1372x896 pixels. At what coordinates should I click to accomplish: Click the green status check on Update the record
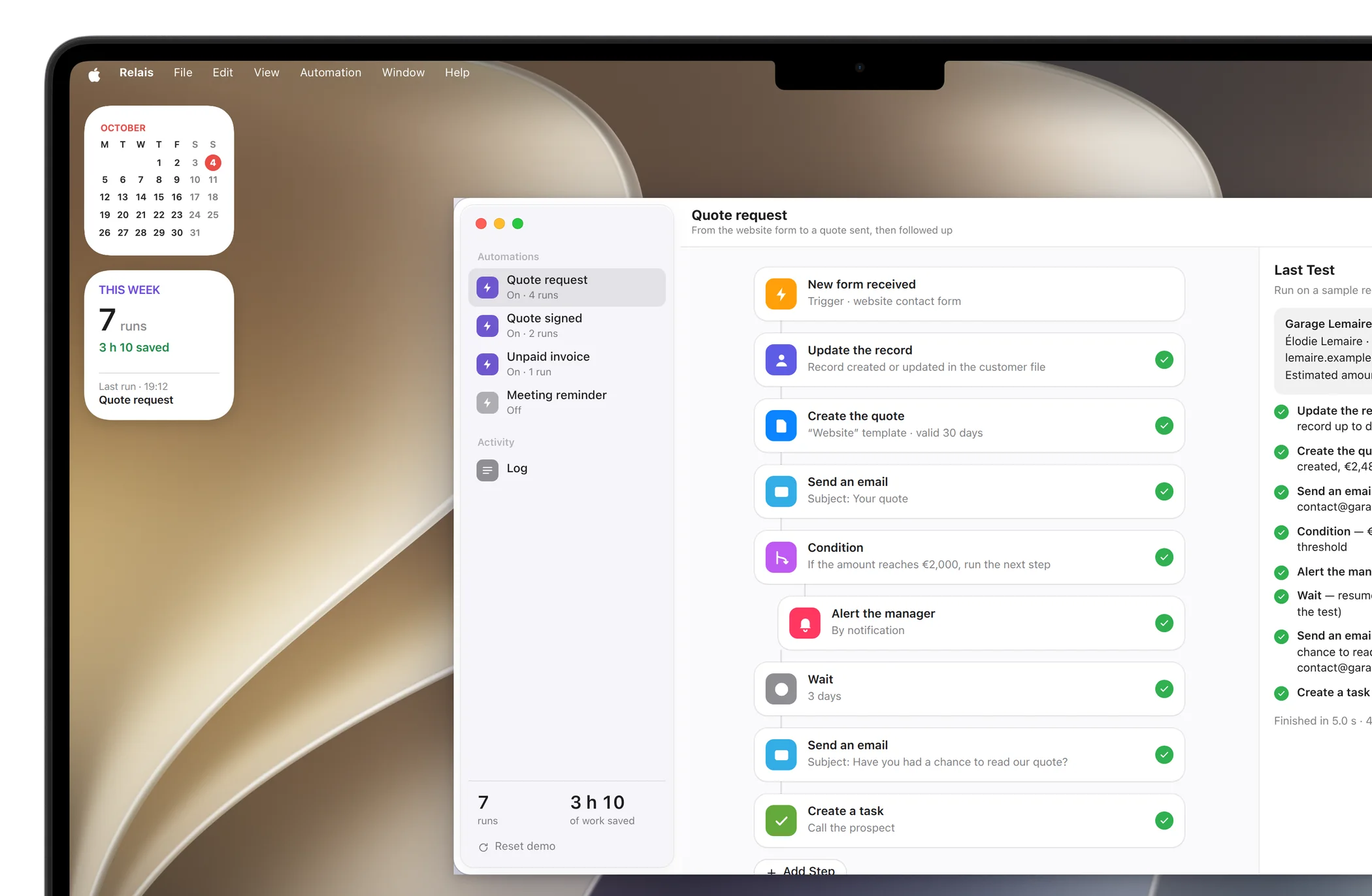click(1164, 360)
